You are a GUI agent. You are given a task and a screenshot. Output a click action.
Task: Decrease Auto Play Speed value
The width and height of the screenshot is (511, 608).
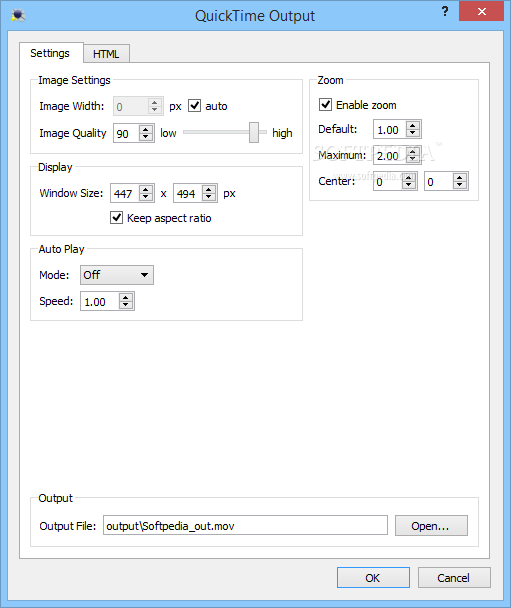point(126,305)
